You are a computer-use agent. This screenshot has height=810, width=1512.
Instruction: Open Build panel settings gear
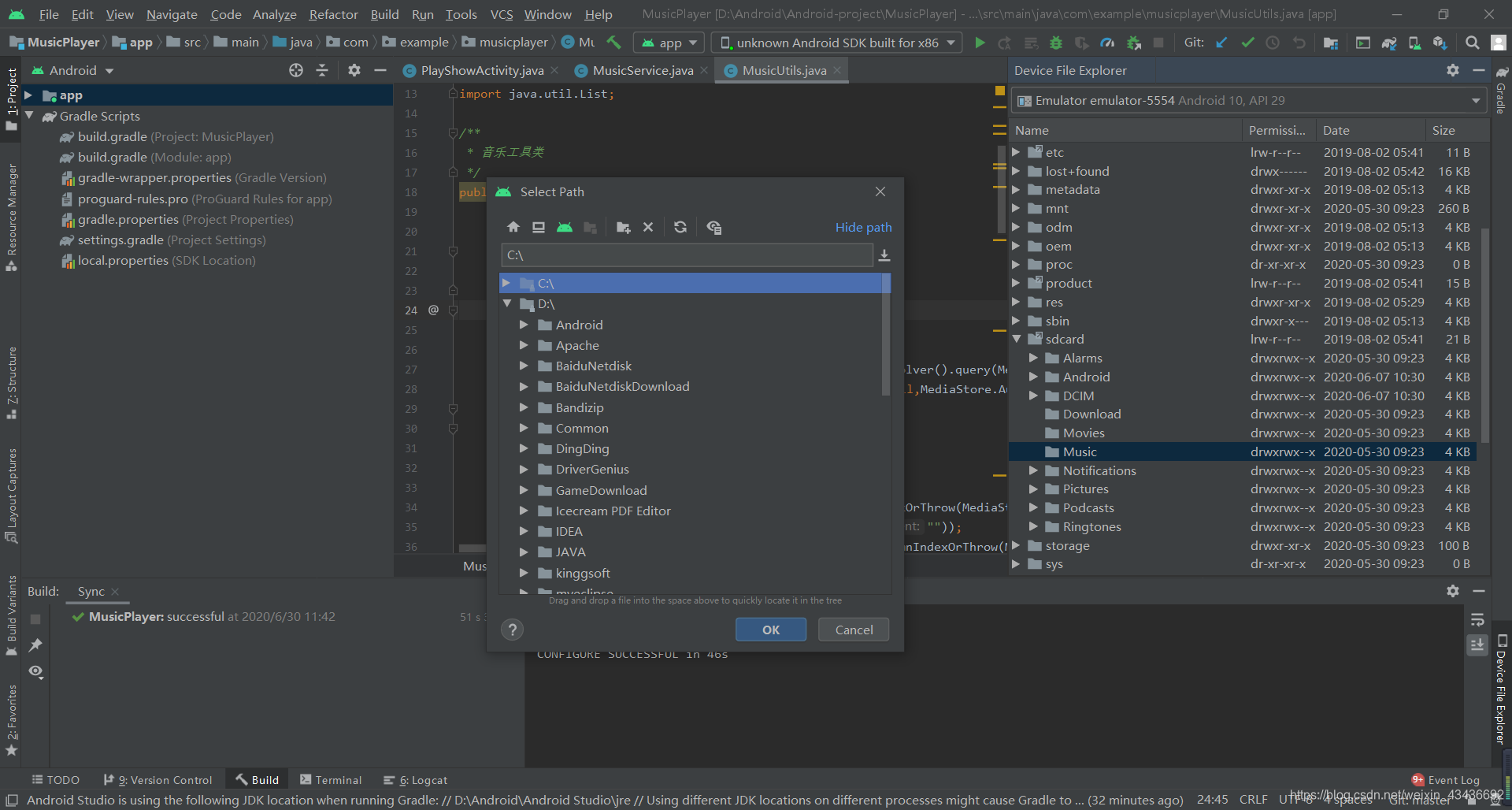pyautogui.click(x=1453, y=590)
